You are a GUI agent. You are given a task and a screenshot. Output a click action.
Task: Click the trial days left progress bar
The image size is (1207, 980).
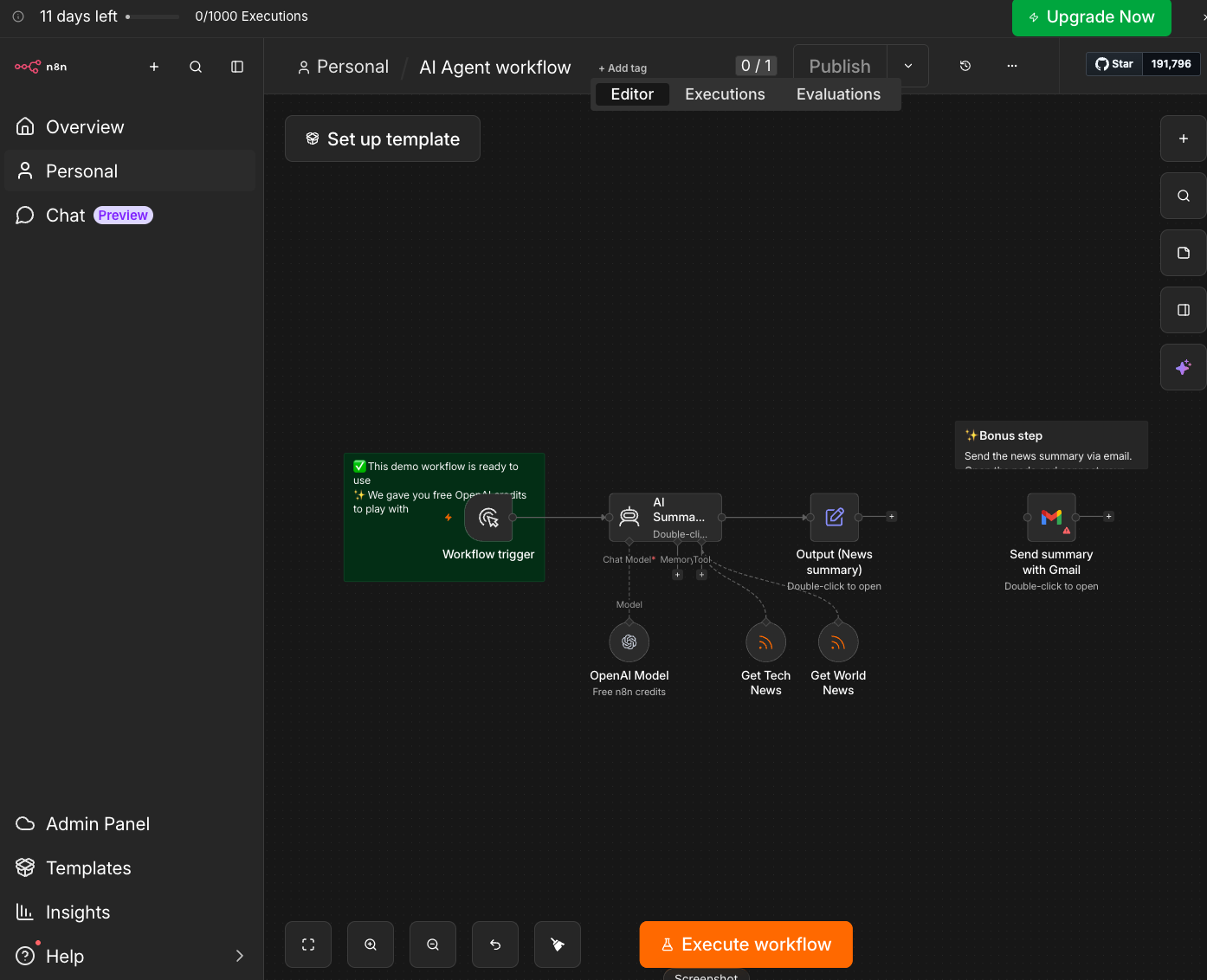coord(152,16)
